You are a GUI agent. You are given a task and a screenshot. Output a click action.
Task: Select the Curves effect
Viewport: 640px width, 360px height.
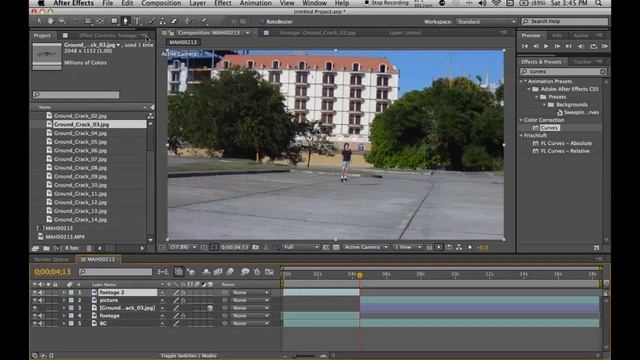[x=550, y=128]
